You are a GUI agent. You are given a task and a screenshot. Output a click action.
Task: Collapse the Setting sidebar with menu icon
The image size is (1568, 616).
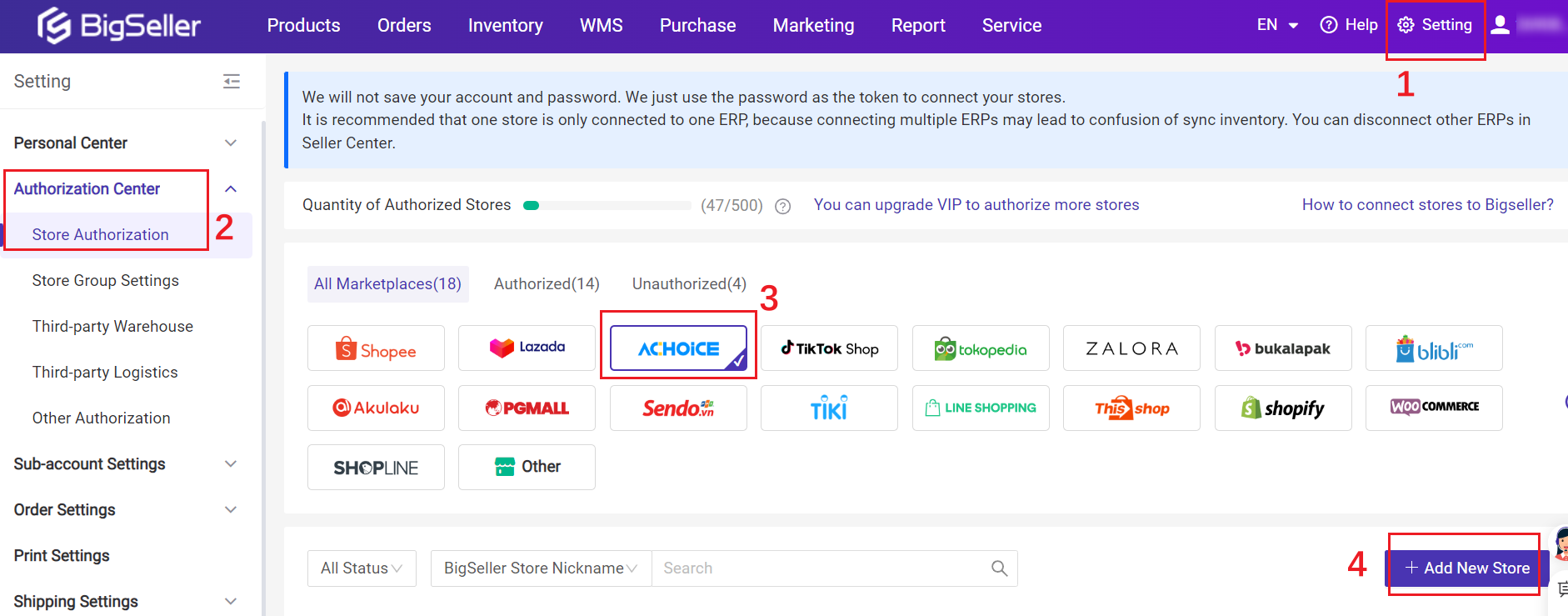[232, 81]
